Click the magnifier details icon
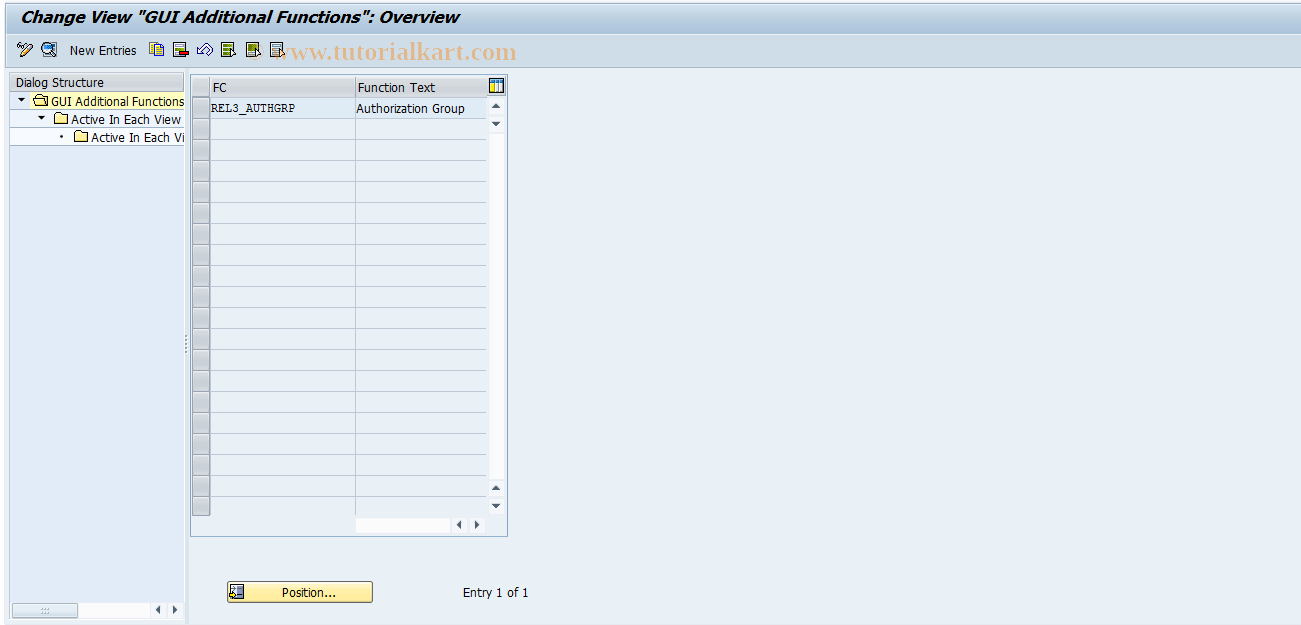The width and height of the screenshot is (1301, 625). [x=49, y=50]
